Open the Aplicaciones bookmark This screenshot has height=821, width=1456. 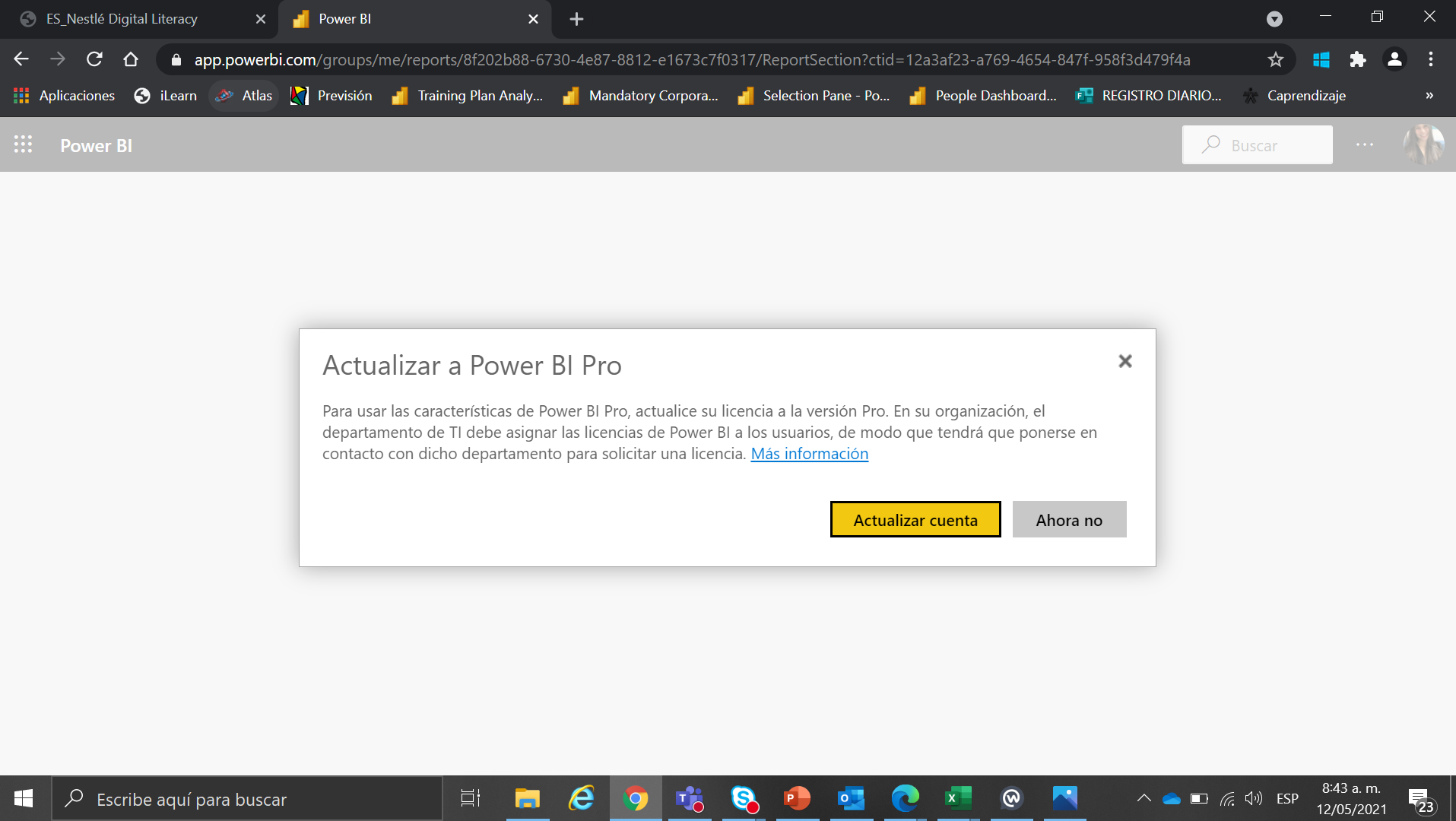(x=65, y=96)
